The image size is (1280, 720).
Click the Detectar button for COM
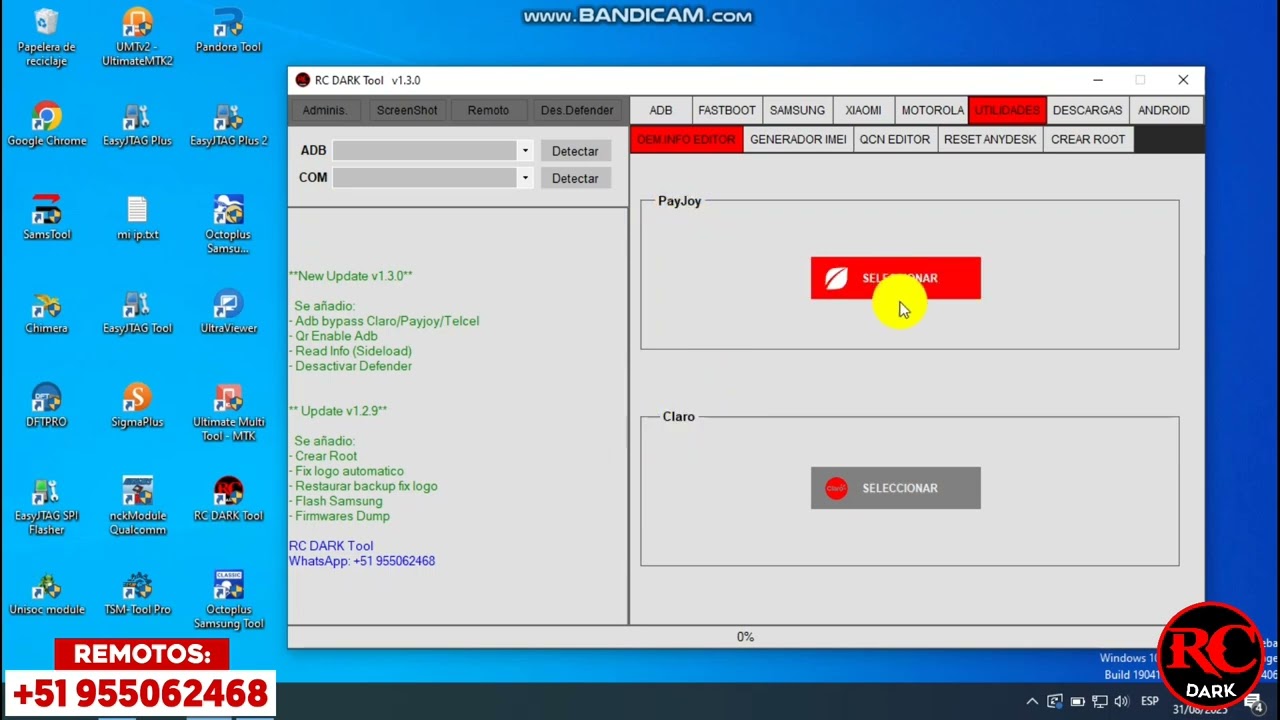(x=575, y=178)
